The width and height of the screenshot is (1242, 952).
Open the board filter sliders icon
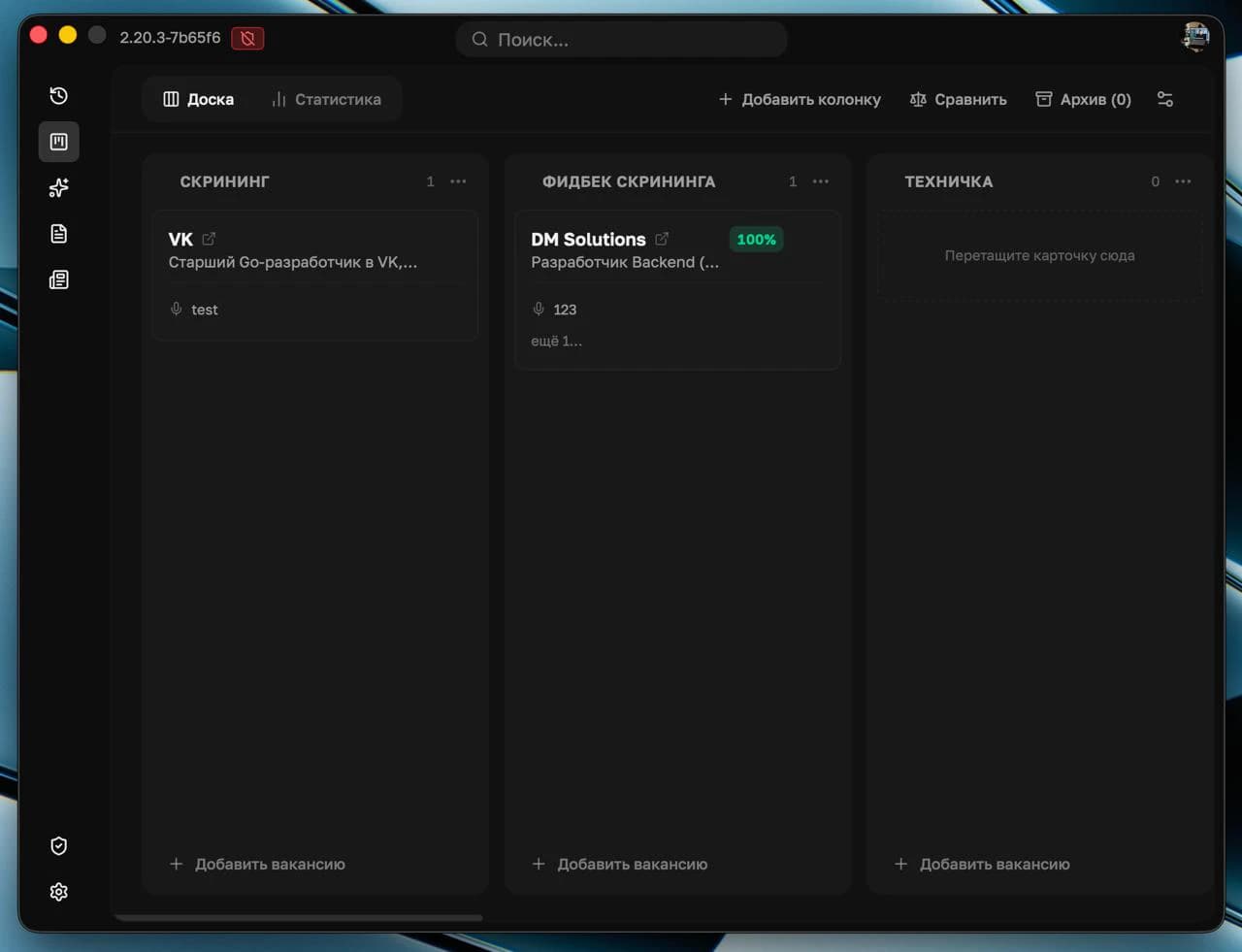coord(1165,99)
